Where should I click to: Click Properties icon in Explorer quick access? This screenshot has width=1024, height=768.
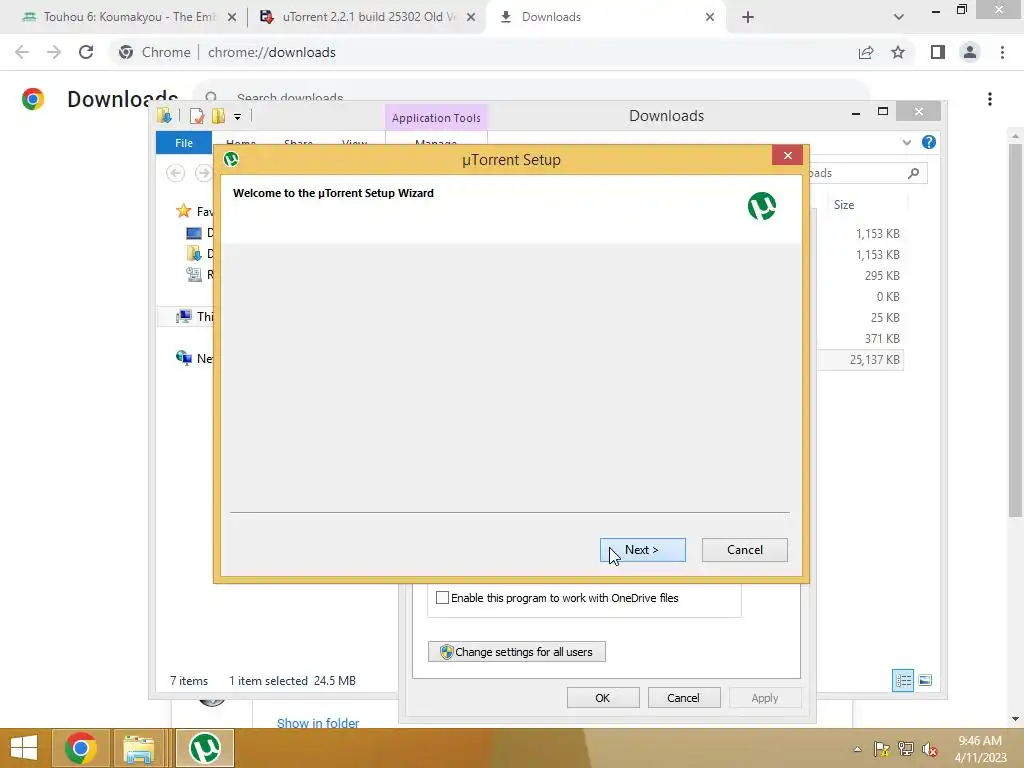(197, 116)
